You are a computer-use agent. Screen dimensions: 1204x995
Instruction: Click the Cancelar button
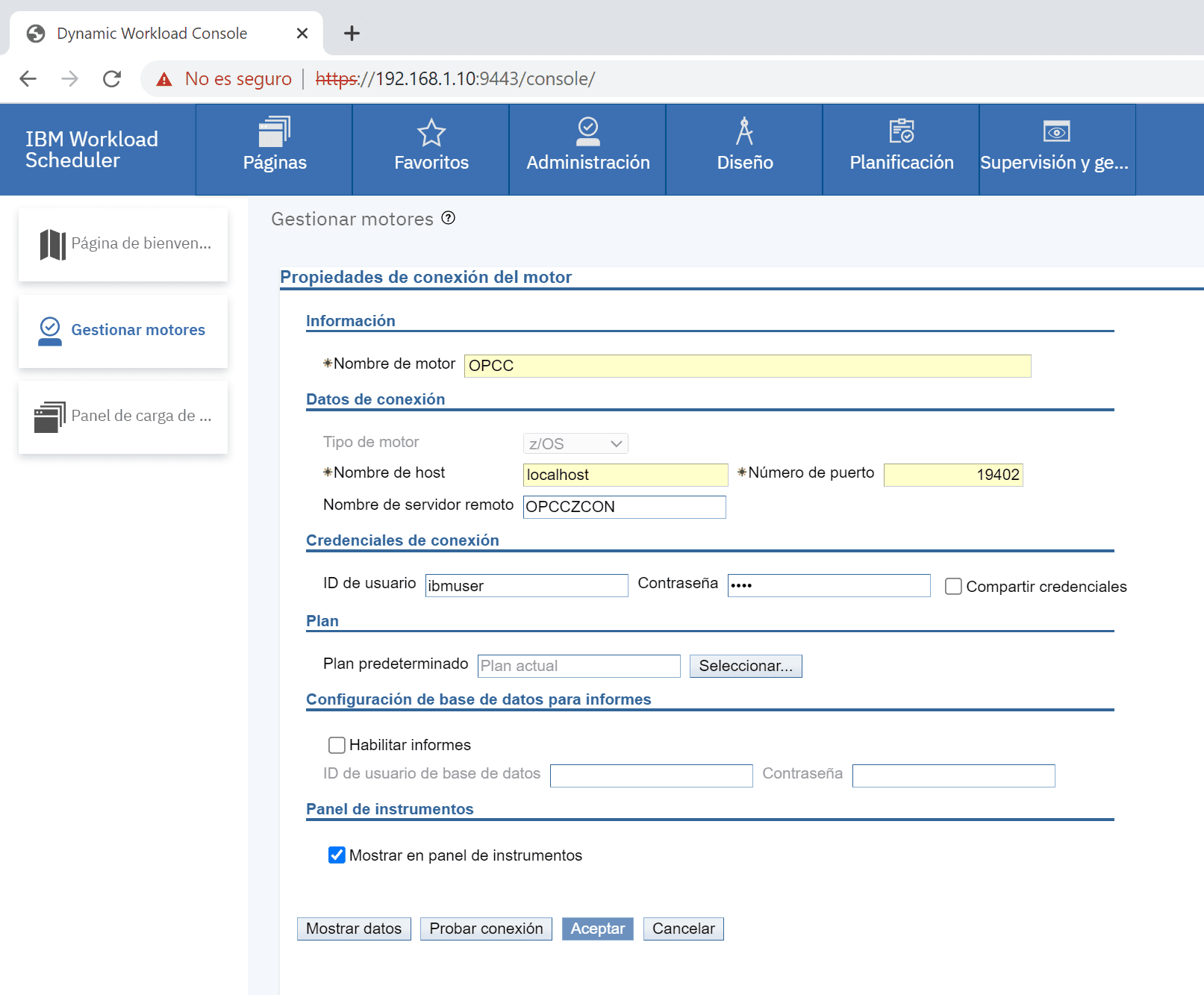click(x=684, y=929)
